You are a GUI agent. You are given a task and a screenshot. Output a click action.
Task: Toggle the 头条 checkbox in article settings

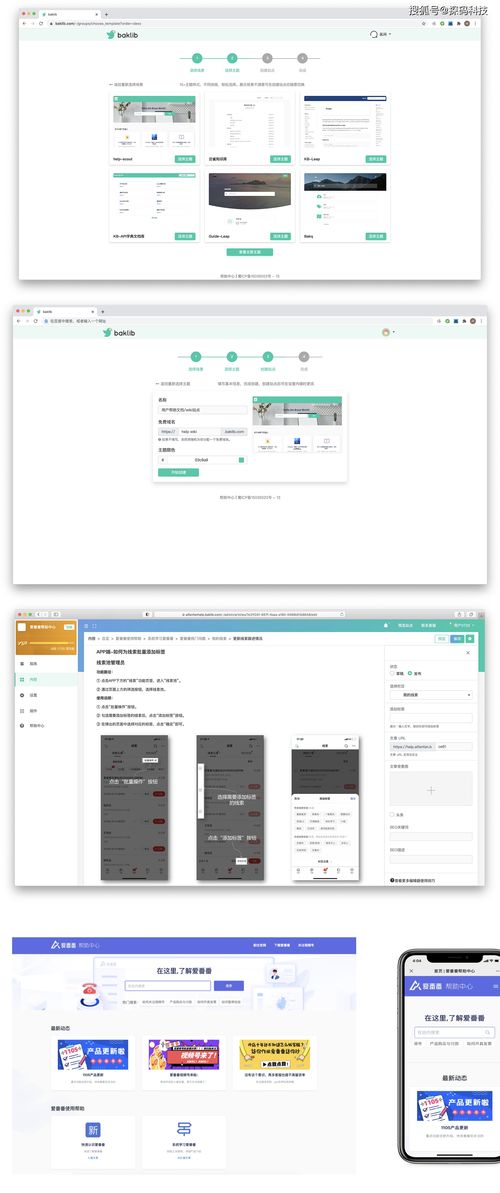click(392, 814)
